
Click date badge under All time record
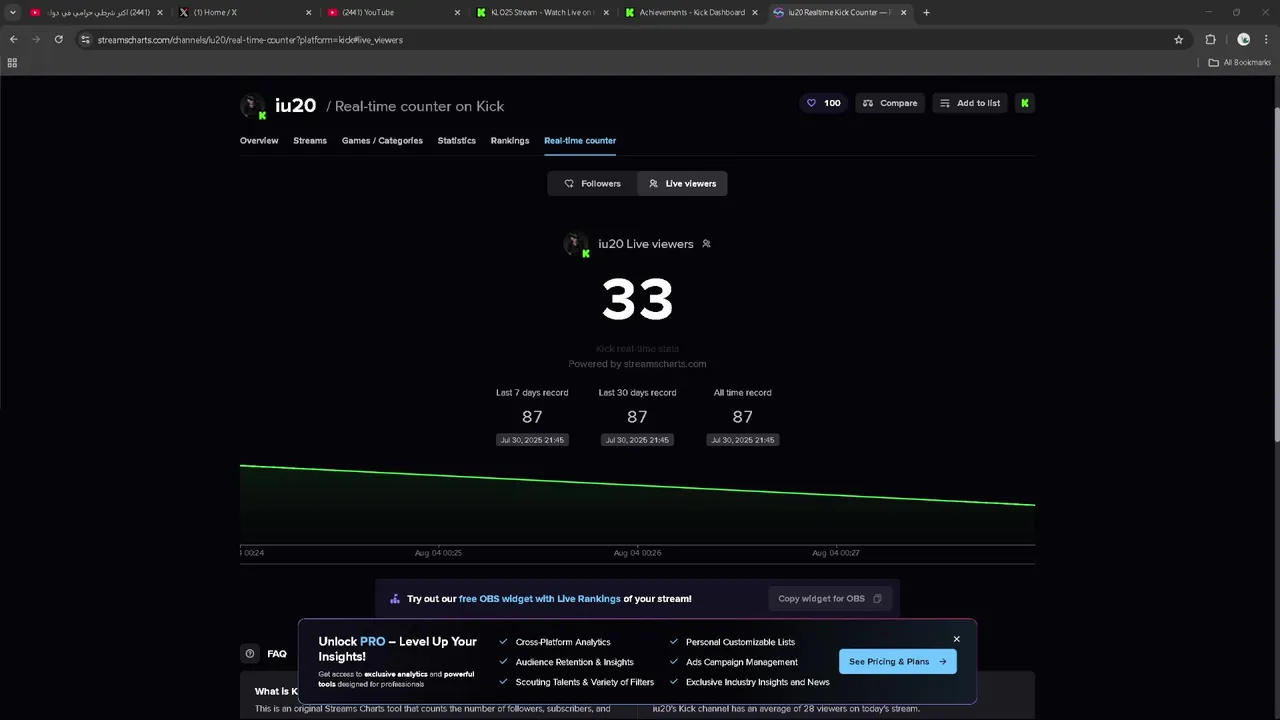(742, 440)
